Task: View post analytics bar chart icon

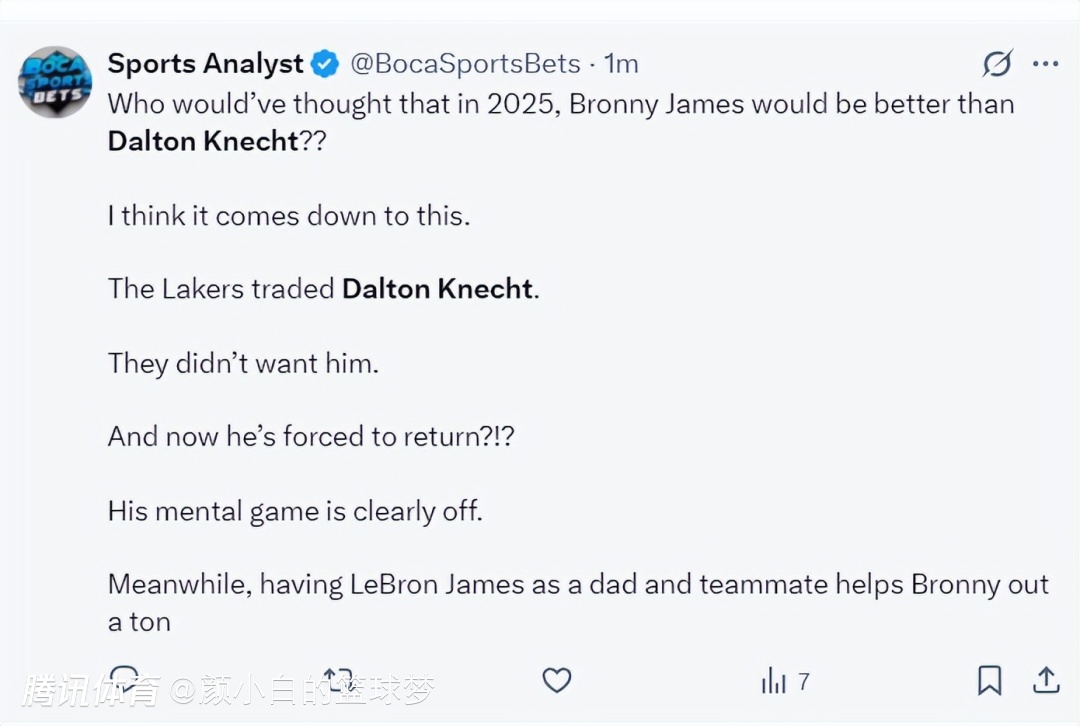Action: [774, 682]
